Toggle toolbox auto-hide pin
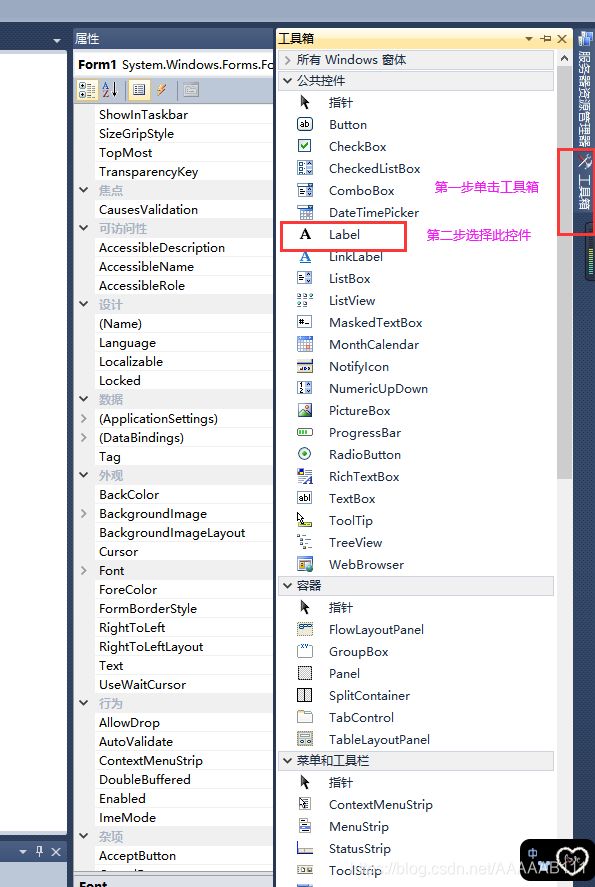Viewport: 595px width, 887px height. (x=546, y=38)
